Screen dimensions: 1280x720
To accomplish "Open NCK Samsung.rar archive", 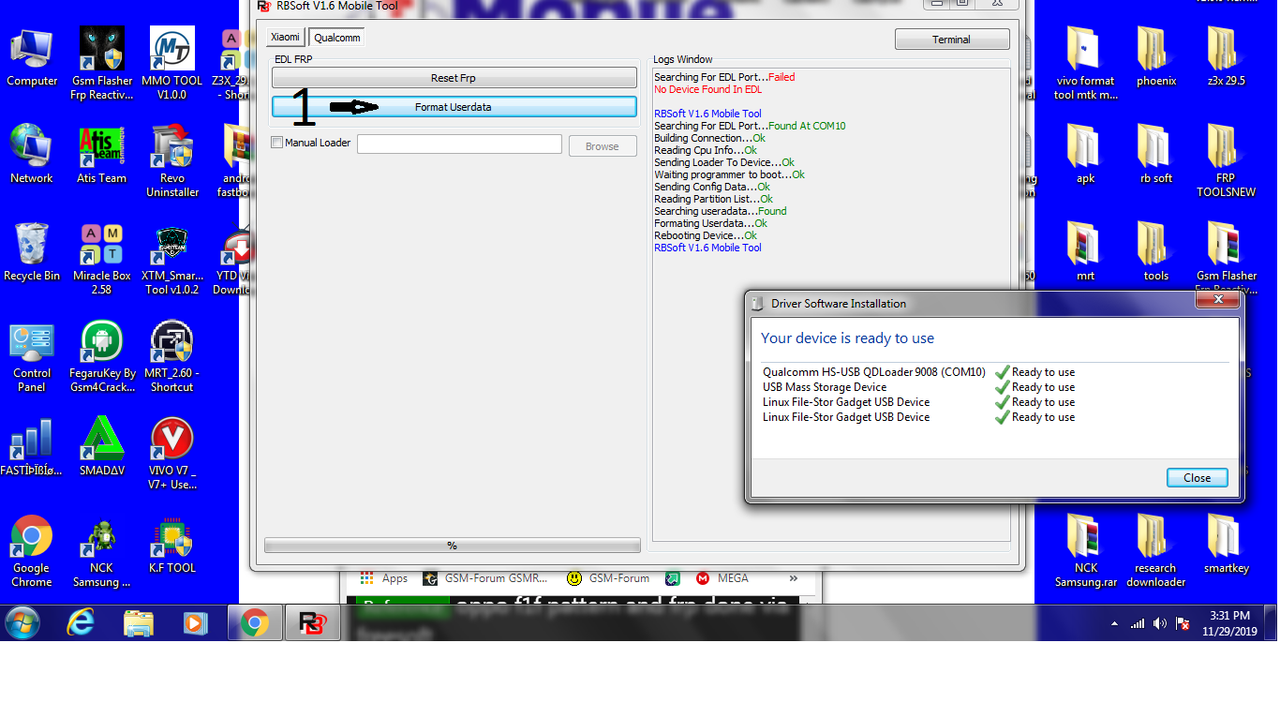I will point(1085,551).
